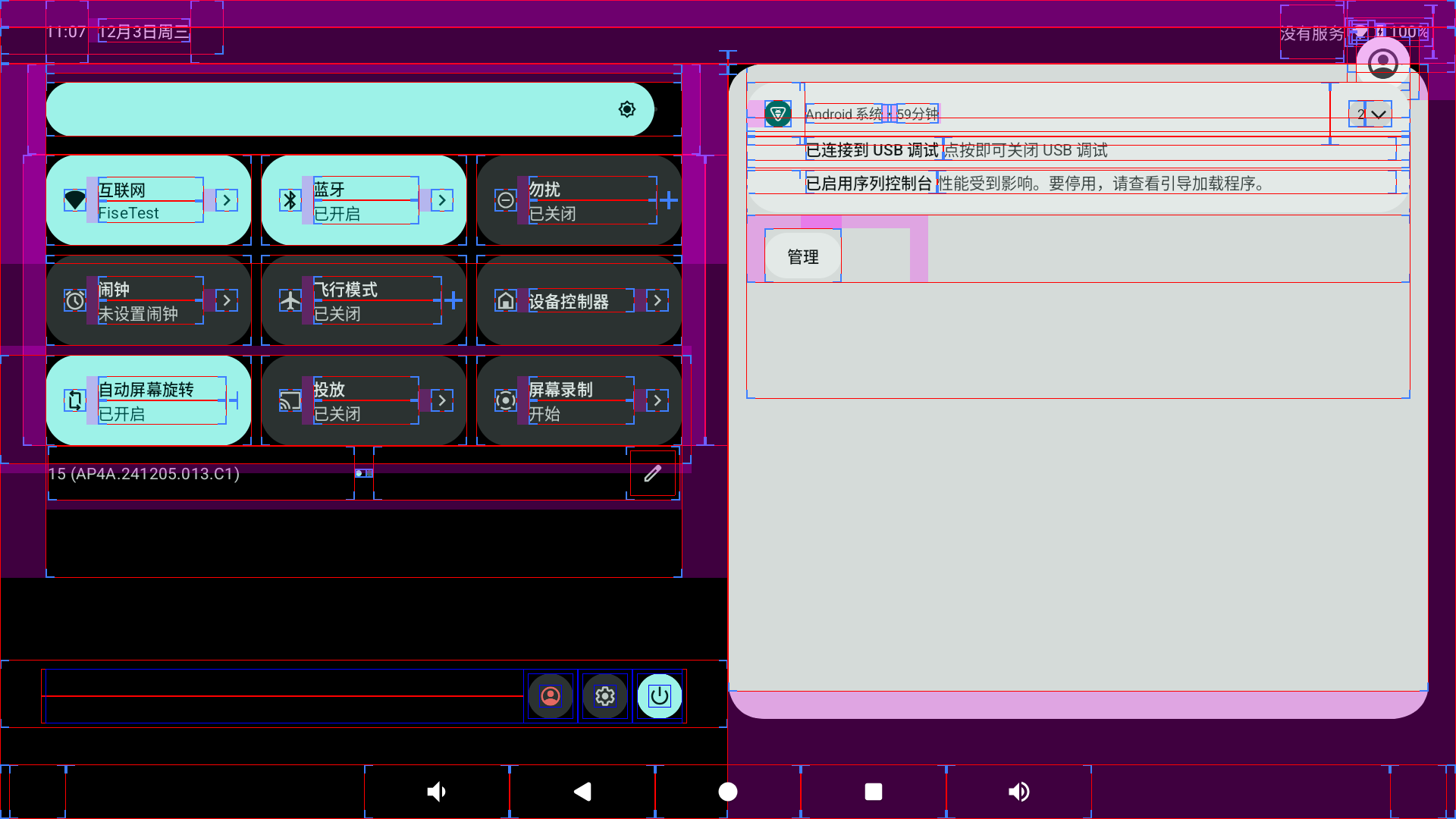This screenshot has width=1456, height=819.
Task: Open the settings gear on the brightness bar
Action: point(626,108)
